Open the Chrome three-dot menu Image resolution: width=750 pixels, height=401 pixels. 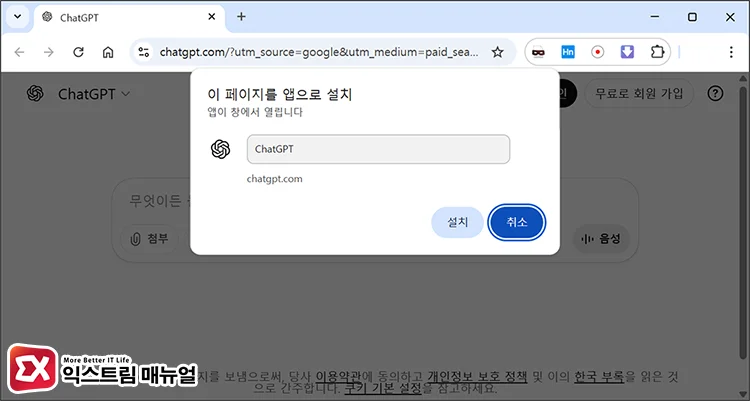tap(731, 52)
